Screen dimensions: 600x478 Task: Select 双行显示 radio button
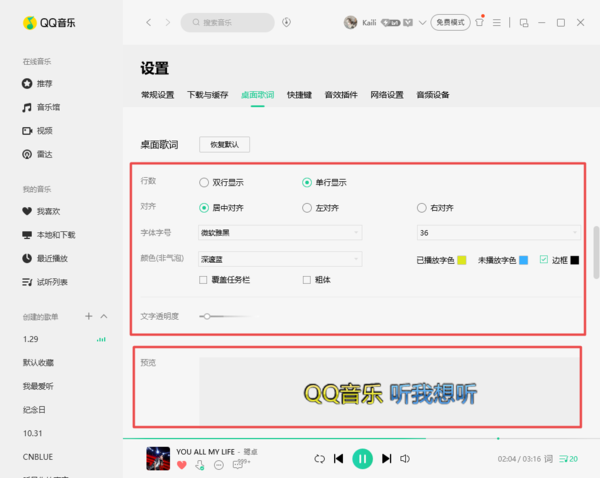pos(206,182)
